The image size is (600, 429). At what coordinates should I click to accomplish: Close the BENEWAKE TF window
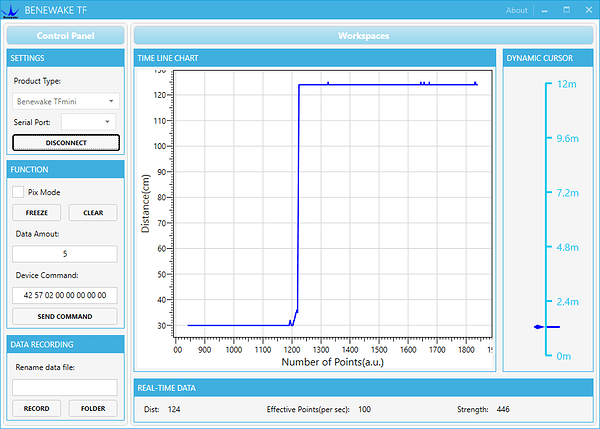pos(589,10)
